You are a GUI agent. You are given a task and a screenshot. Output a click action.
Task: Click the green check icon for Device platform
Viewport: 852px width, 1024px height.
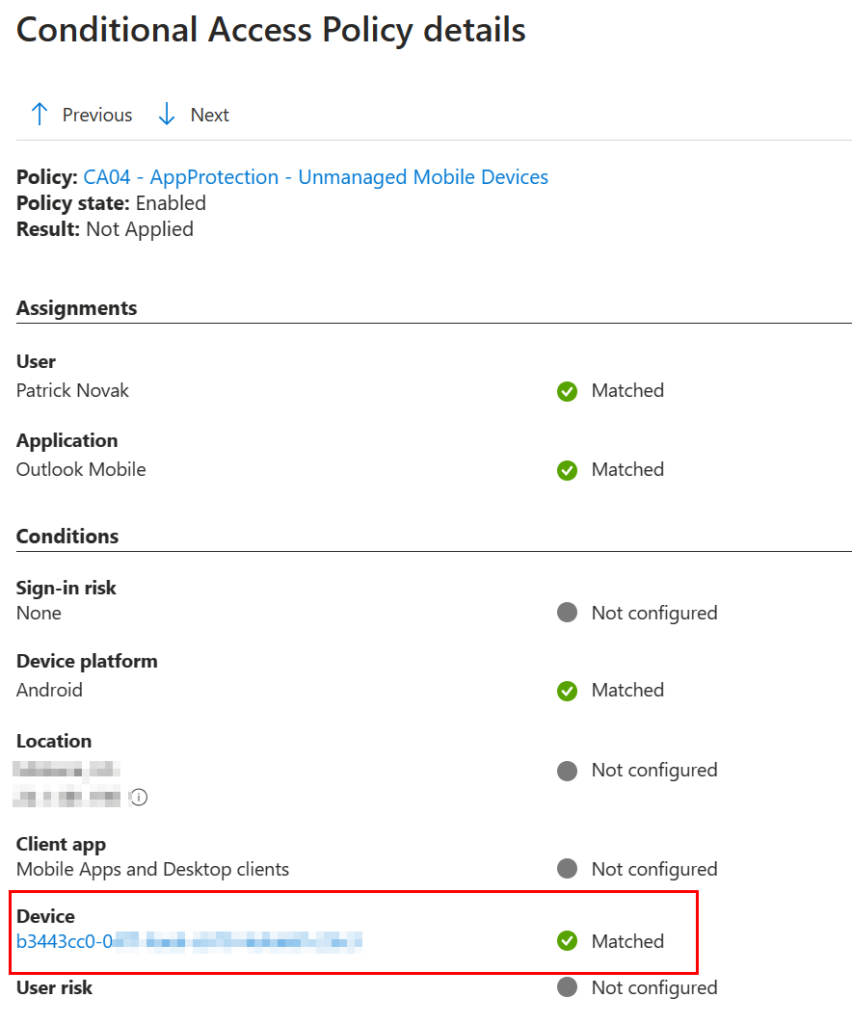click(567, 691)
